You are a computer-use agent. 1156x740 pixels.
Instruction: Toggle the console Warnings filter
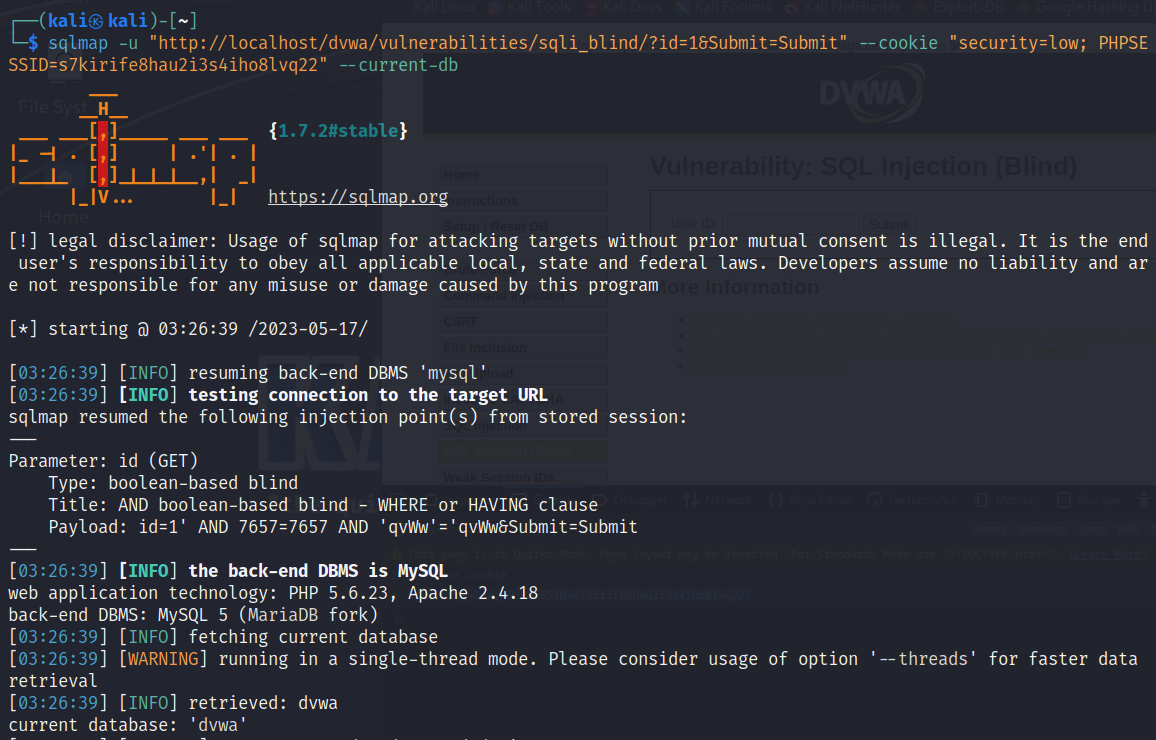click(1043, 529)
